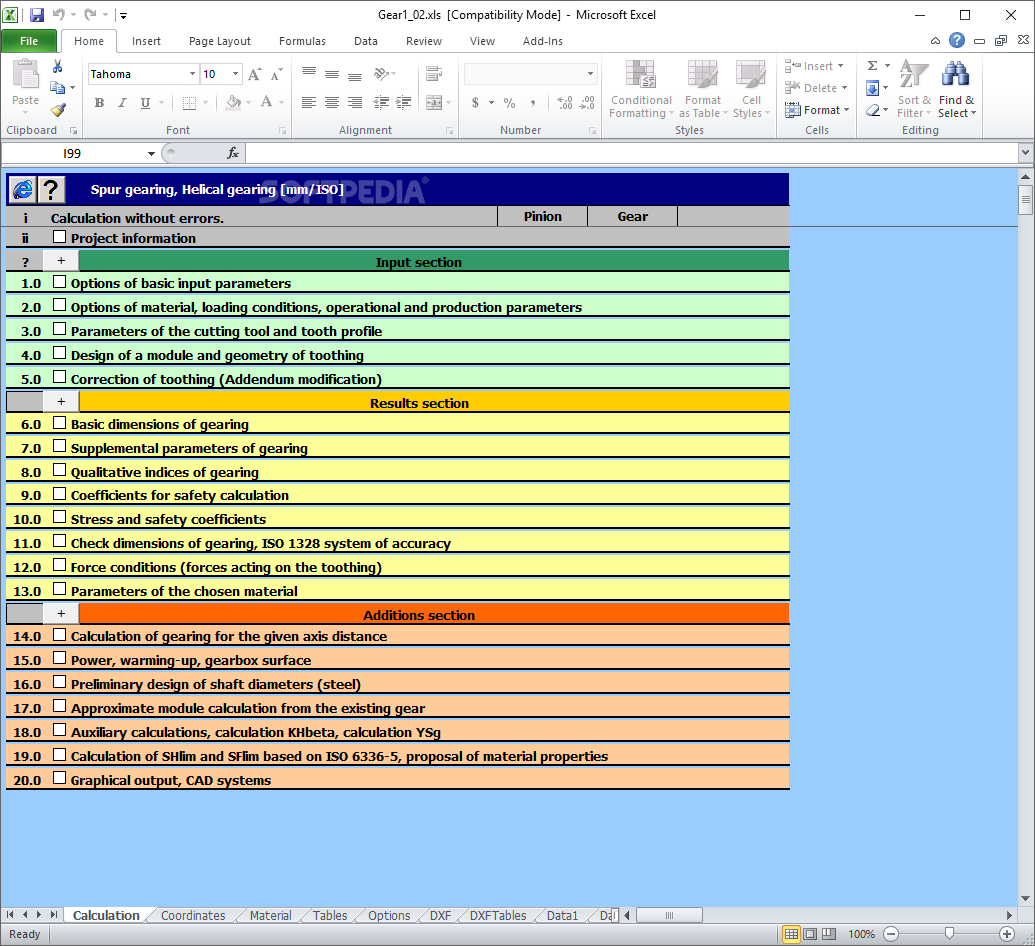Open the Insert ribbon tab
1035x946 pixels.
(146, 41)
